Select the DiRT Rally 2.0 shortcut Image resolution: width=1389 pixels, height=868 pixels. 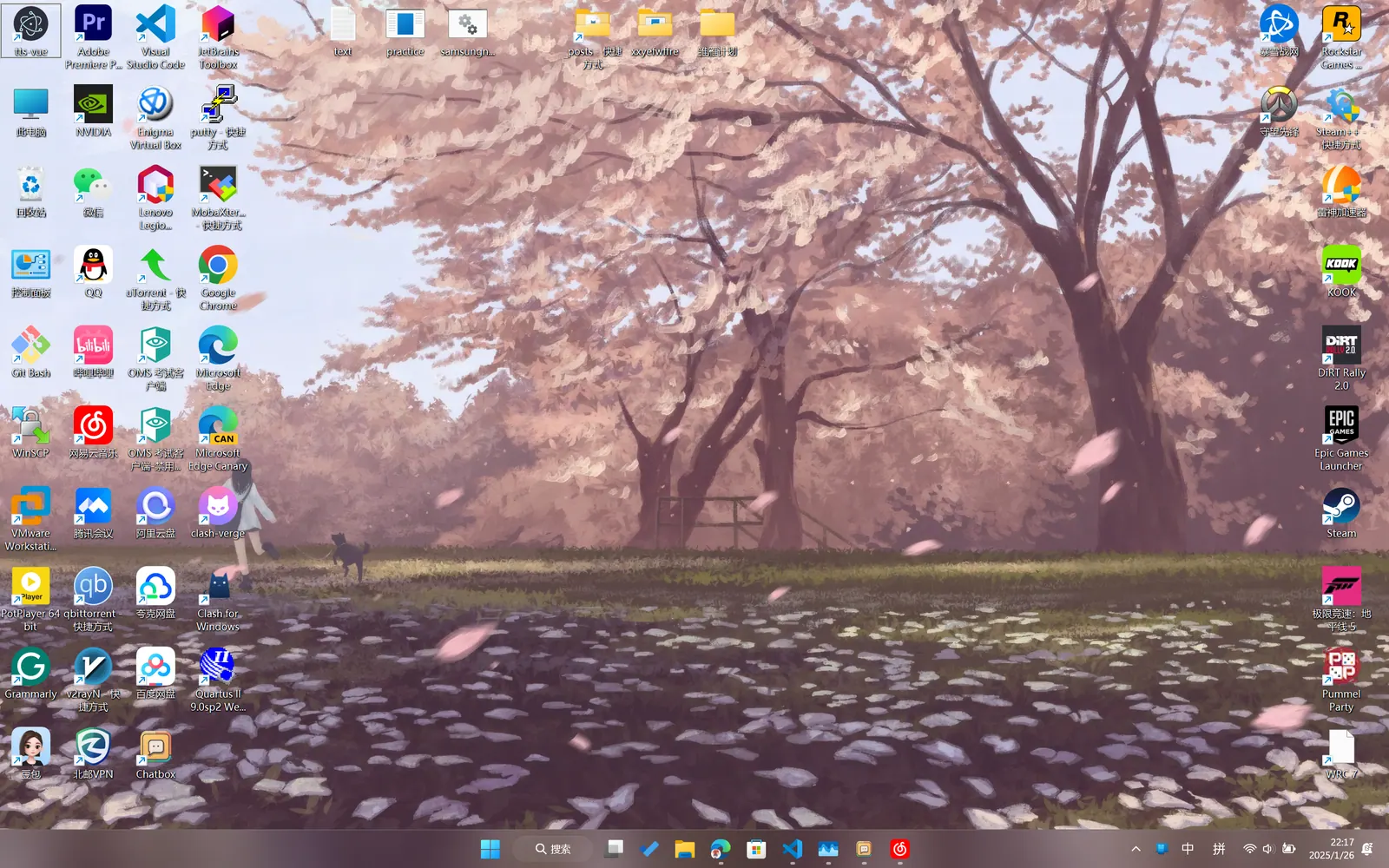pyautogui.click(x=1341, y=346)
